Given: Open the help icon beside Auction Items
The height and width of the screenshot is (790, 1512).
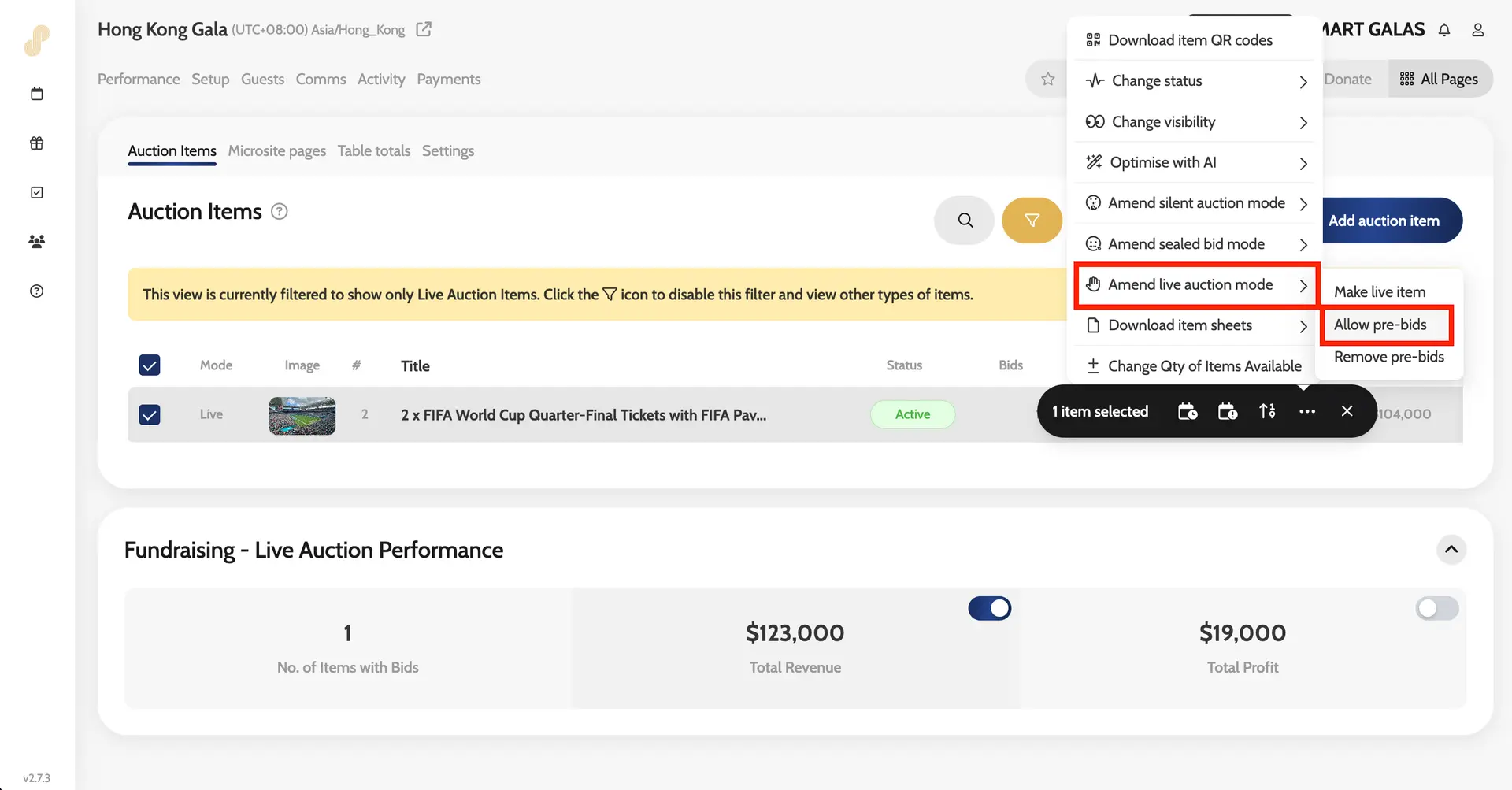Looking at the screenshot, I should [280, 212].
